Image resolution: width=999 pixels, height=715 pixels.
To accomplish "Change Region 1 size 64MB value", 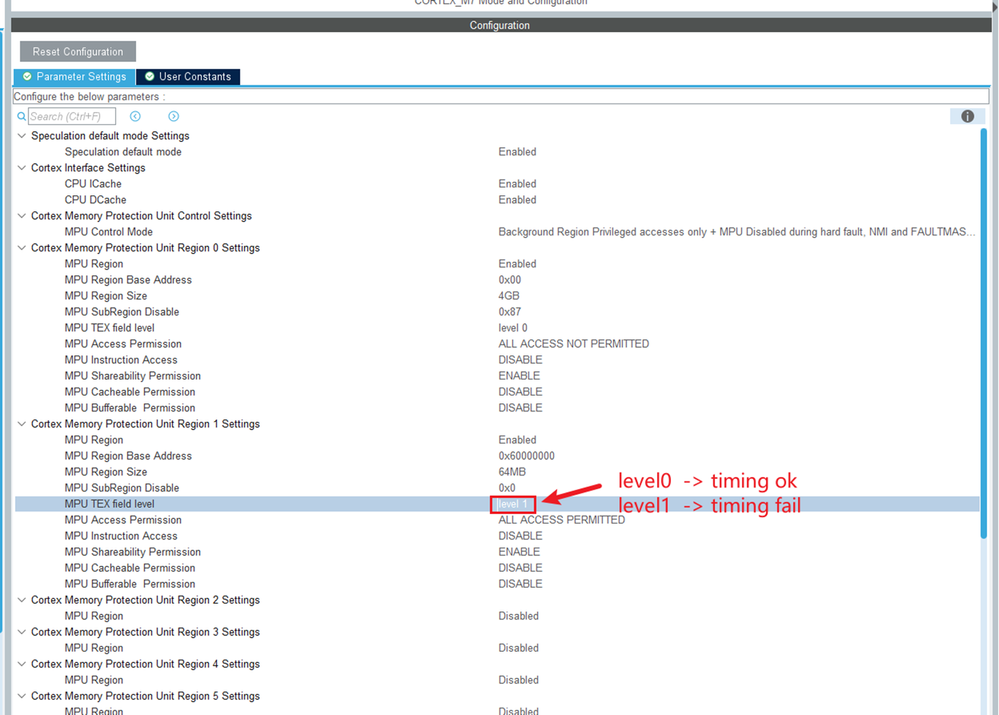I will pos(512,472).
